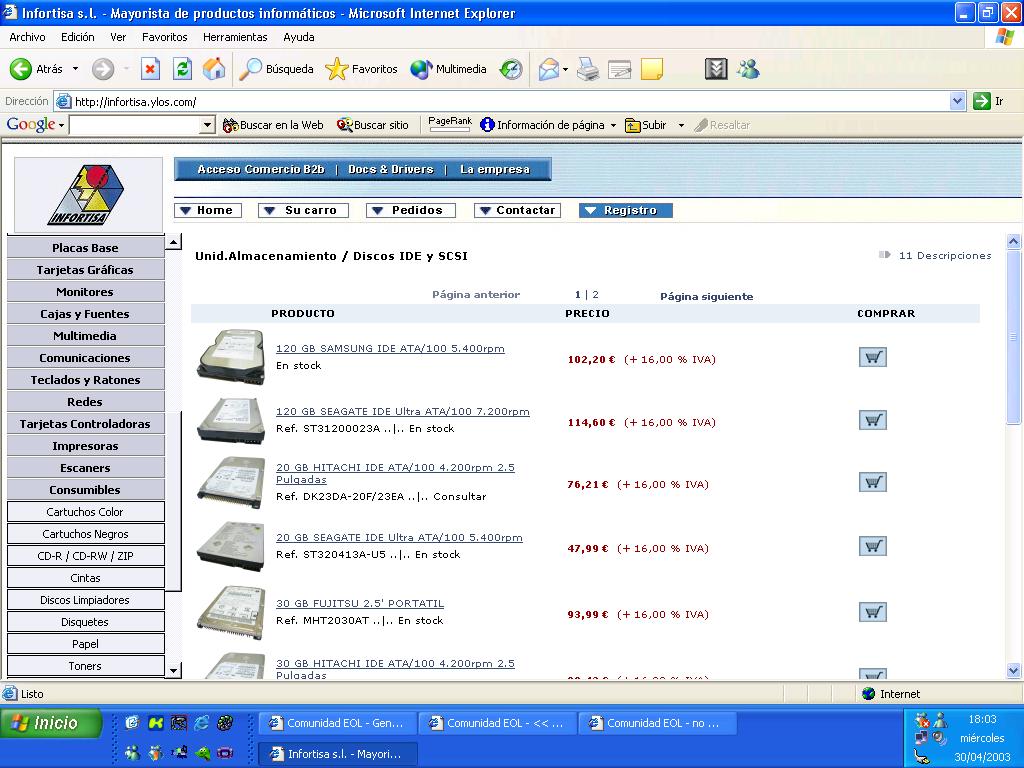Click the green Ir go arrow

(x=981, y=101)
